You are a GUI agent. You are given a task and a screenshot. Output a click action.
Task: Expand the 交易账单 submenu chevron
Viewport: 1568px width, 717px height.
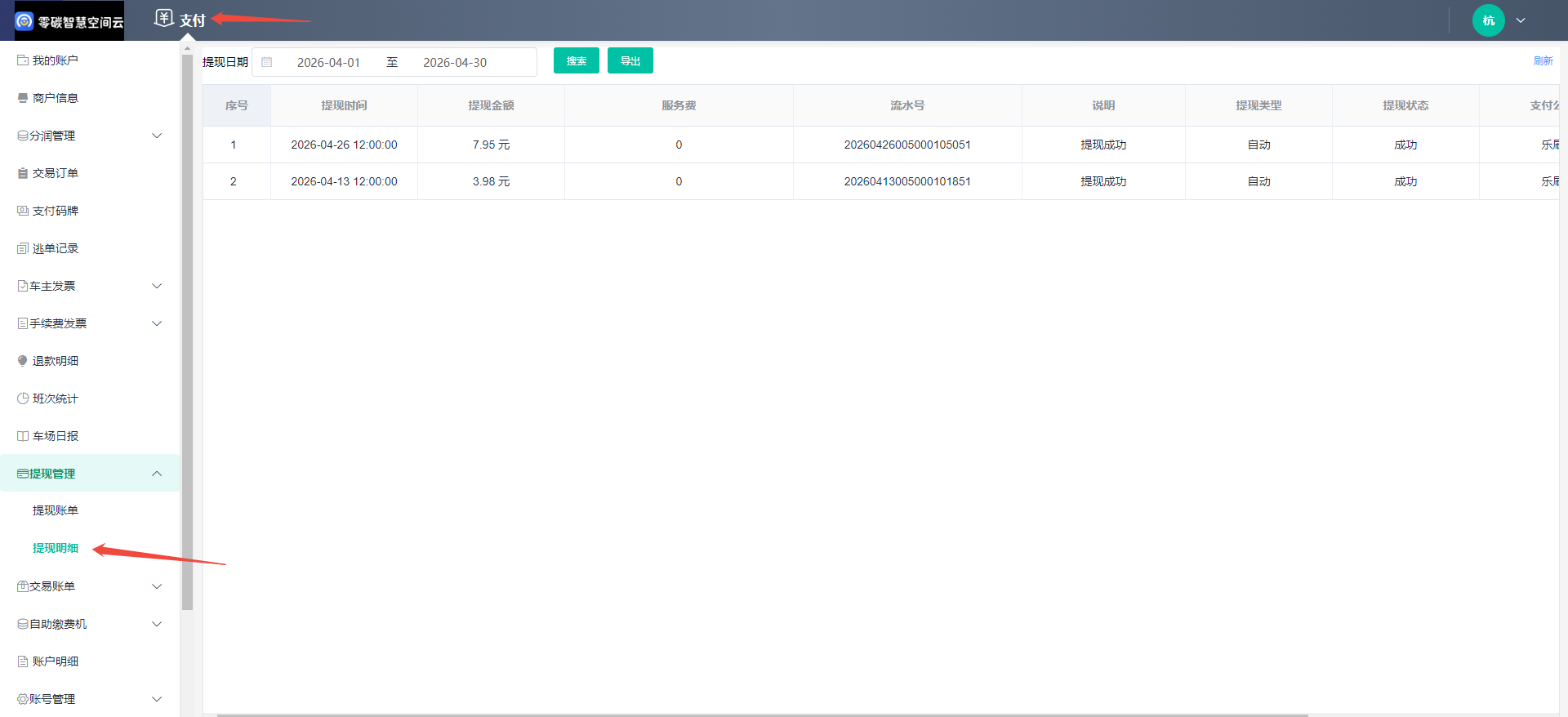157,586
